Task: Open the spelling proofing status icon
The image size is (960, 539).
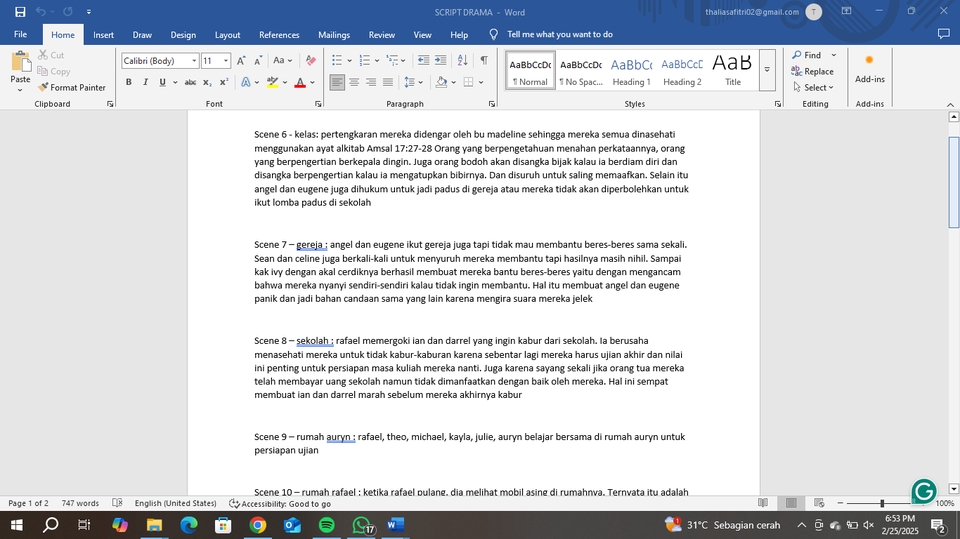Action: point(118,503)
